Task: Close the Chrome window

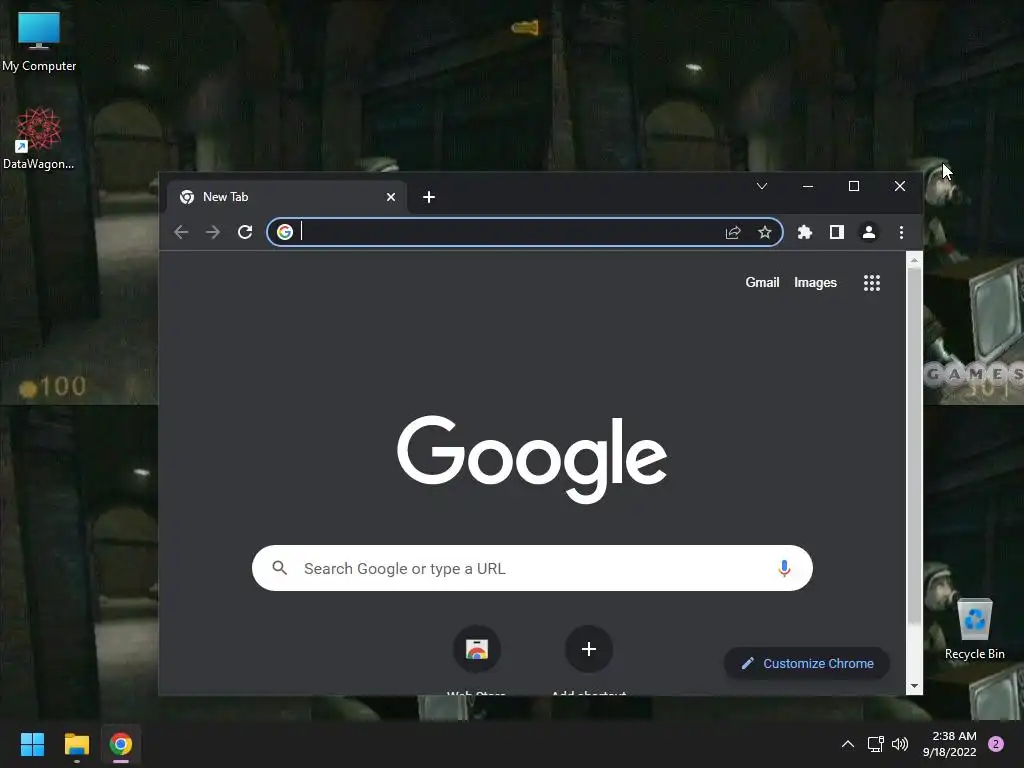Action: point(900,186)
